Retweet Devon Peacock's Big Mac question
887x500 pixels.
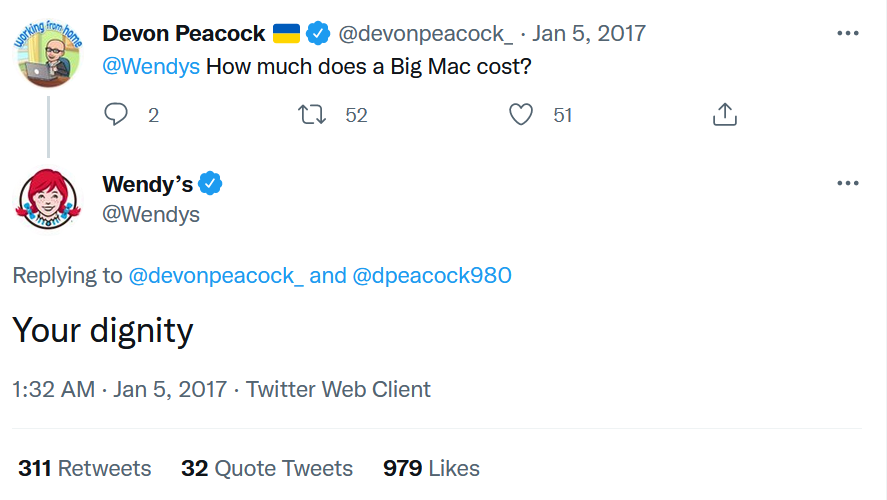pyautogui.click(x=314, y=115)
